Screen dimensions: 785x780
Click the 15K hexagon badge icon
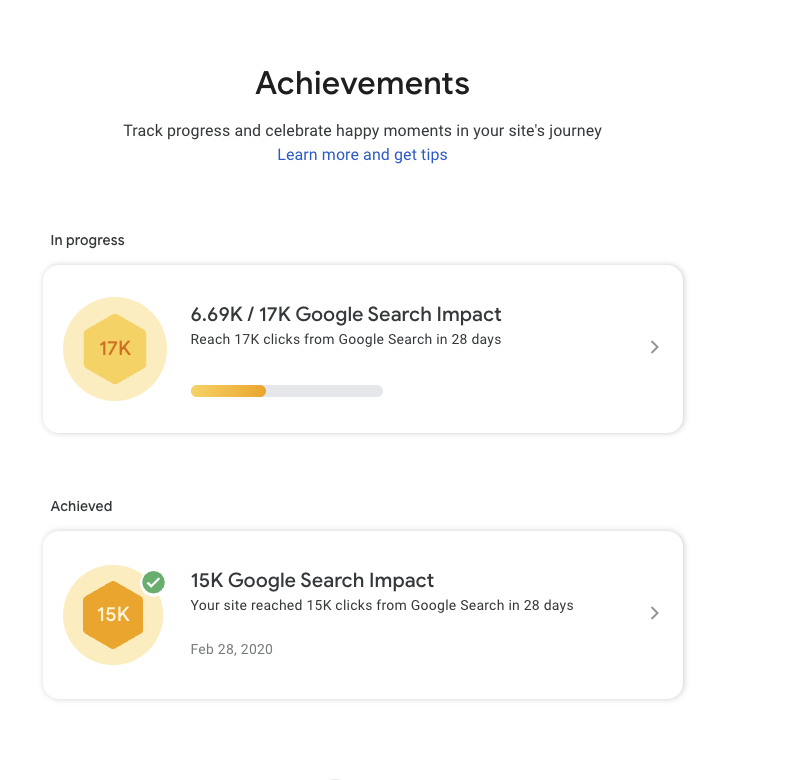pyautogui.click(x=113, y=615)
